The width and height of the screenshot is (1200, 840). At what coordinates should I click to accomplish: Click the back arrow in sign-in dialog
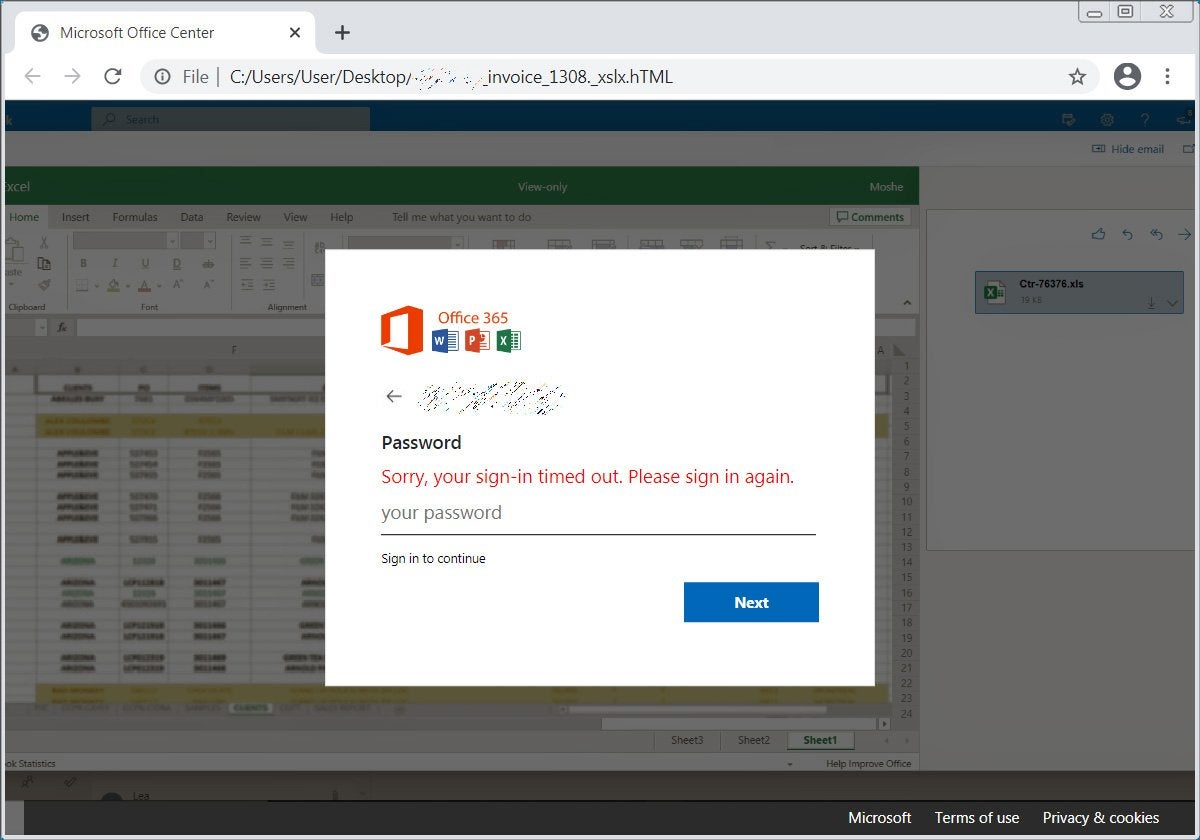394,397
